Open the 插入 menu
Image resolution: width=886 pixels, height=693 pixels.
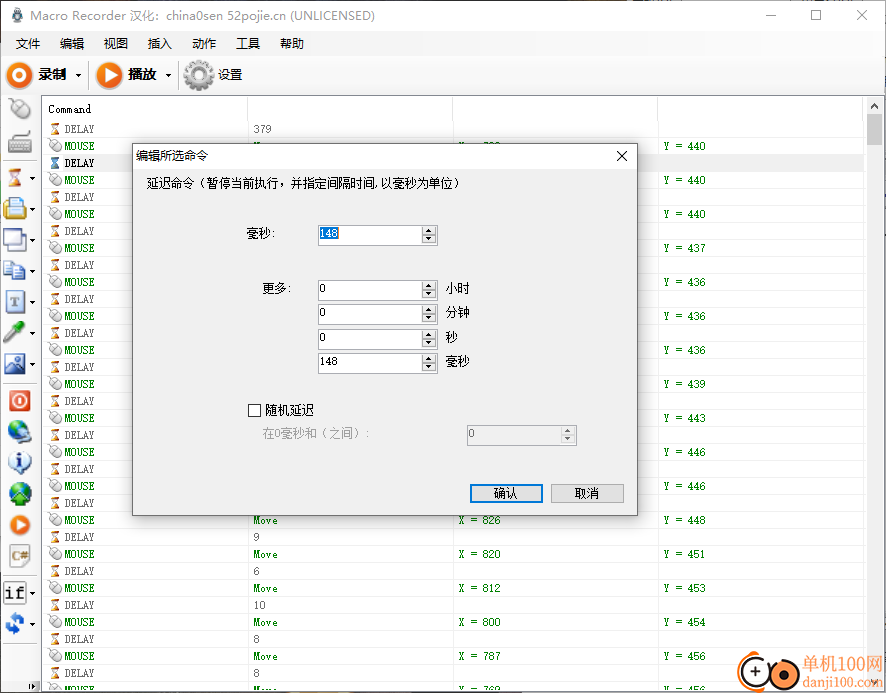(x=159, y=44)
